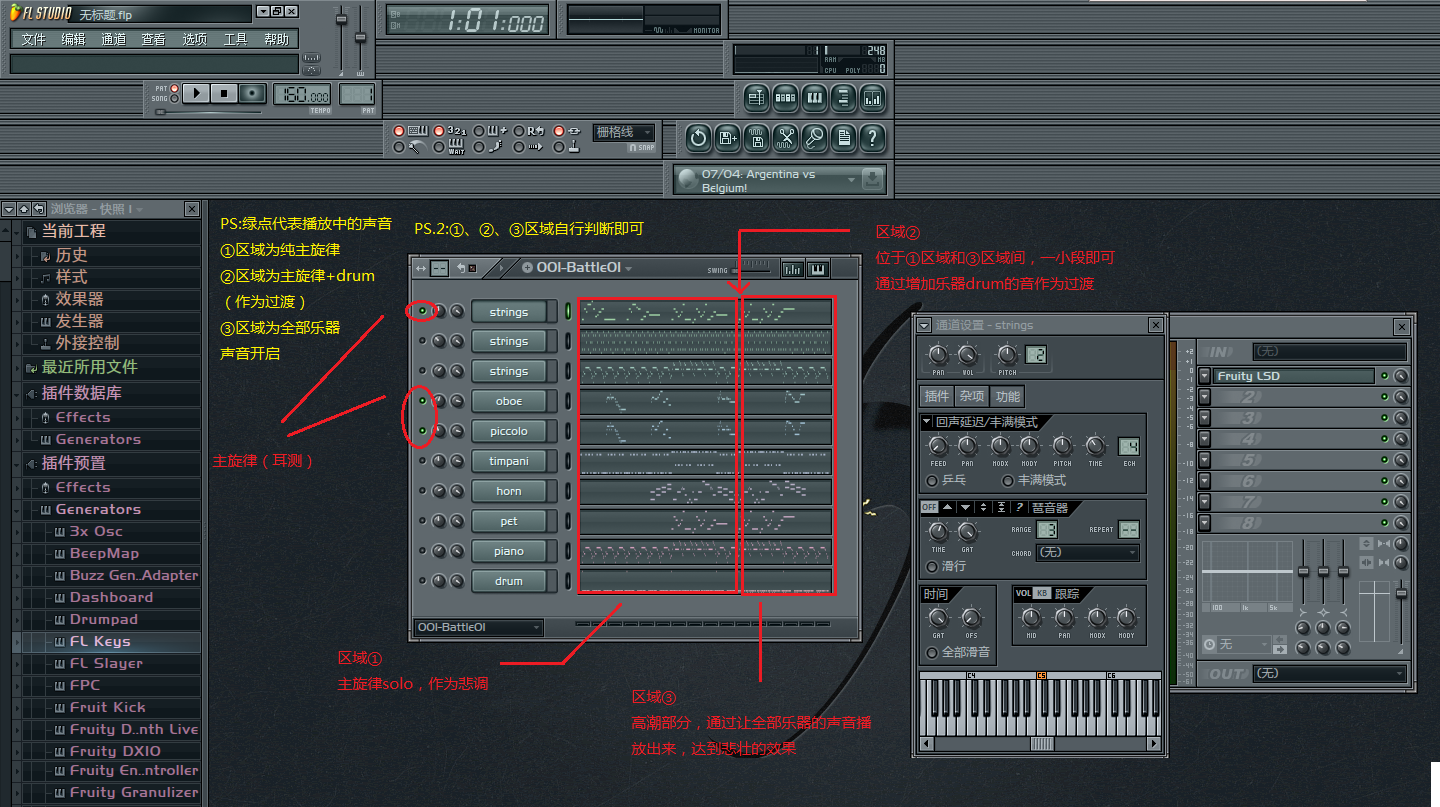Click the one-click recording microphone icon
Screen dimensions: 1440x807
814,138
